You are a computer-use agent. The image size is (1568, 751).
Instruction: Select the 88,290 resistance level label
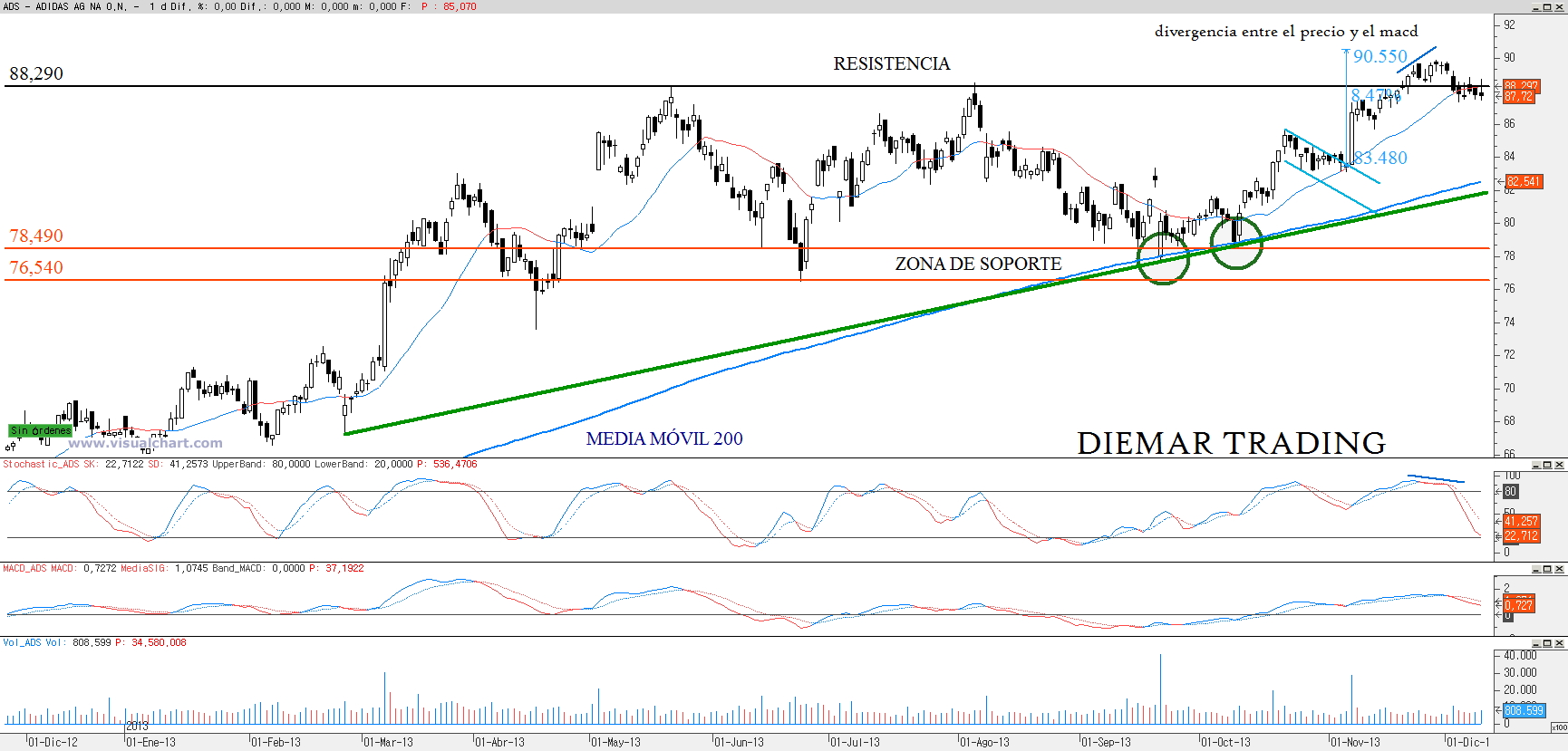(36, 73)
